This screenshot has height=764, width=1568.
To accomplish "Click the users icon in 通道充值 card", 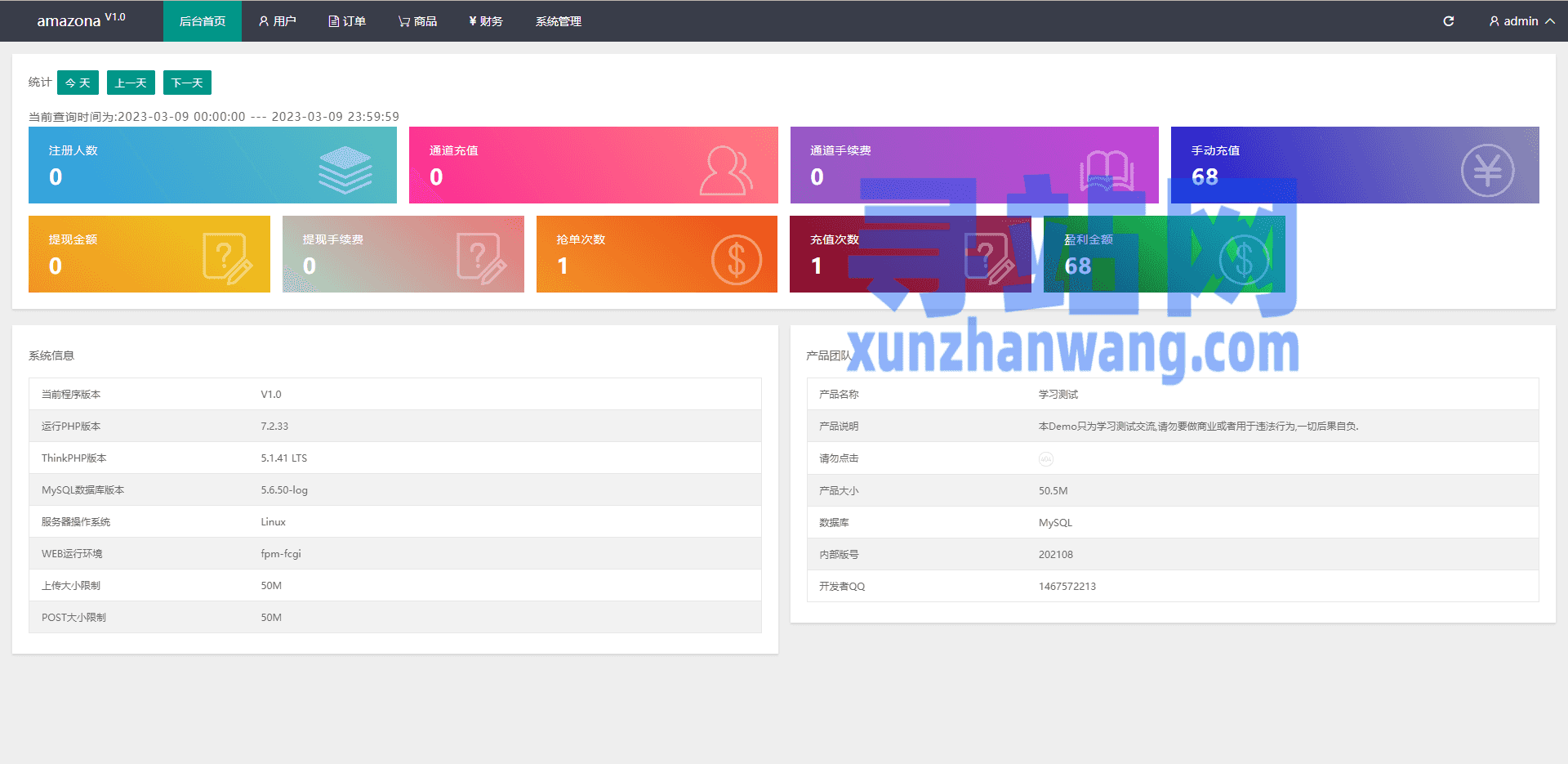I will click(726, 170).
